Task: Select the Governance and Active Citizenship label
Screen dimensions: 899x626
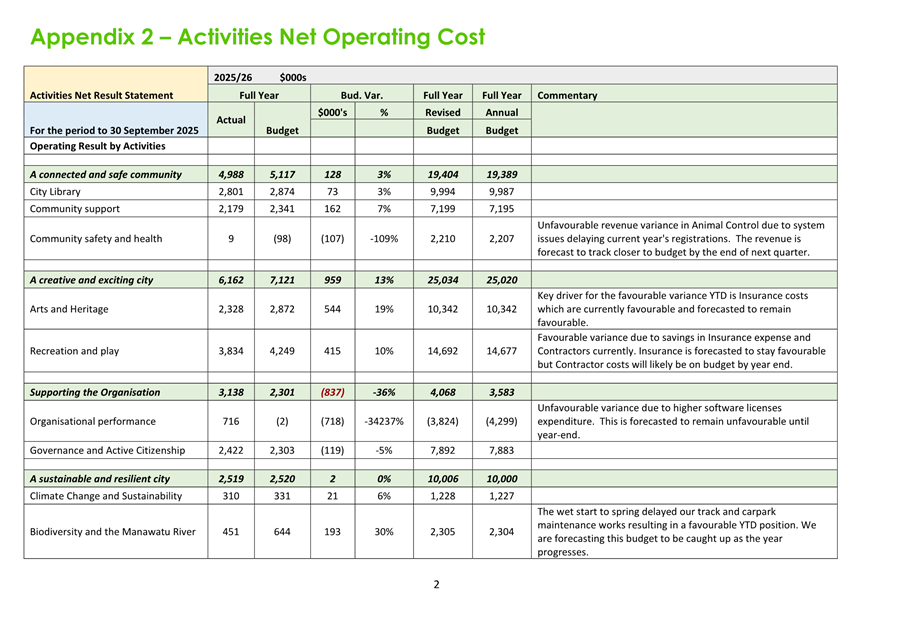Action: [x=107, y=450]
